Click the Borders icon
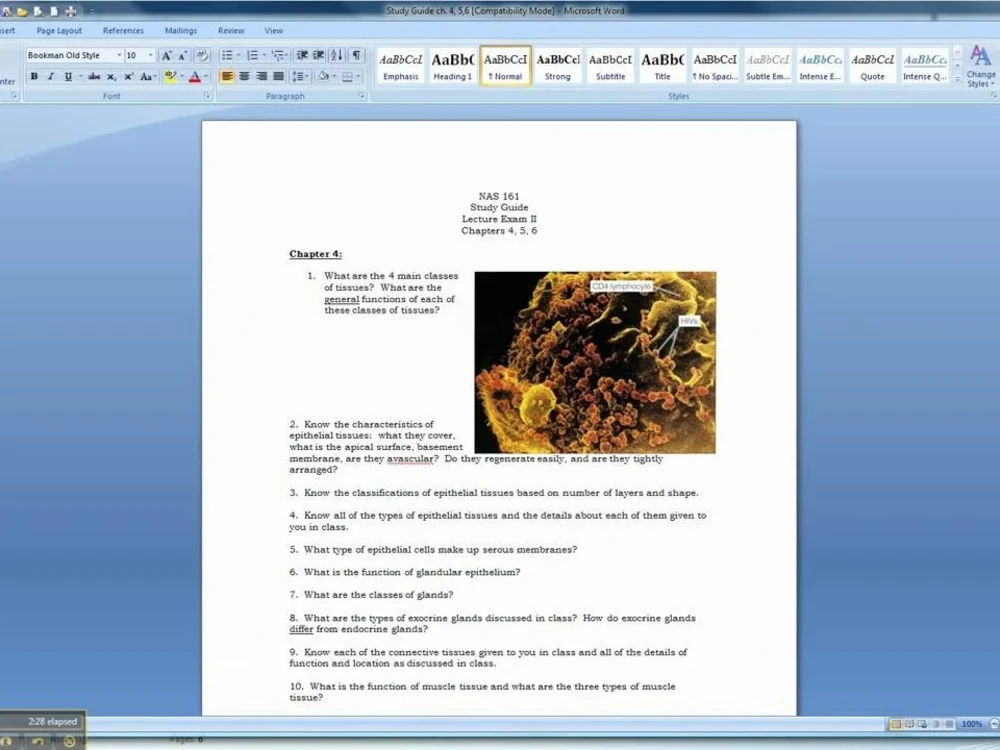This screenshot has width=1000, height=750. coord(347,77)
